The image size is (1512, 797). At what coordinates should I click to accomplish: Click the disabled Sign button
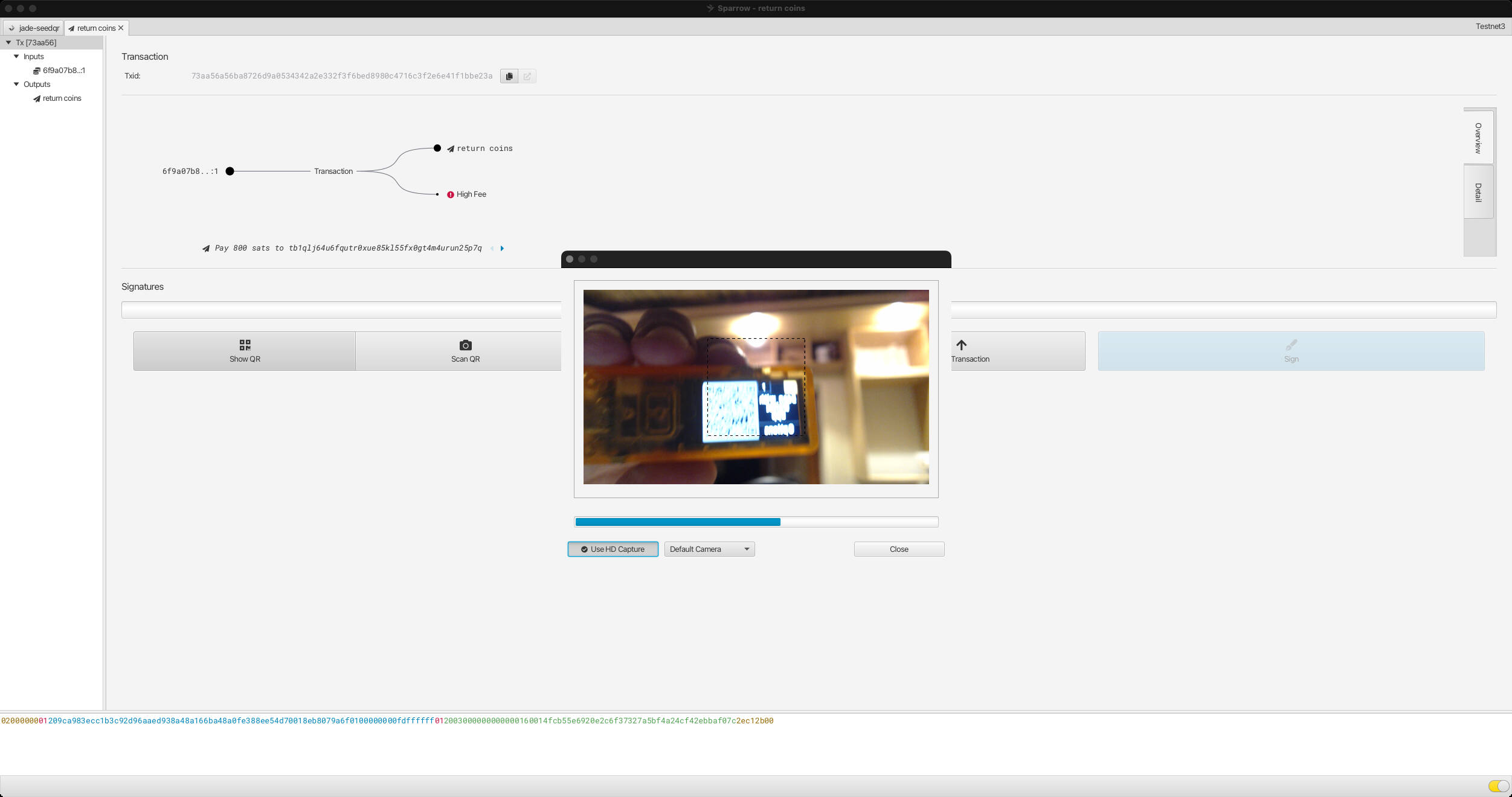pos(1291,351)
